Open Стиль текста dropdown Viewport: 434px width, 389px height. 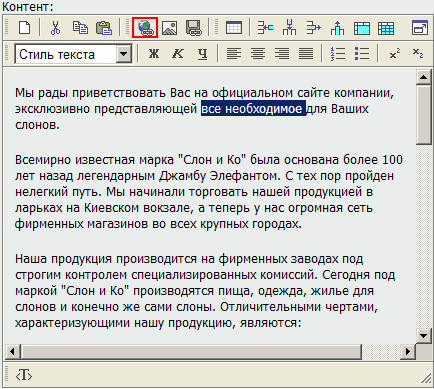click(124, 54)
